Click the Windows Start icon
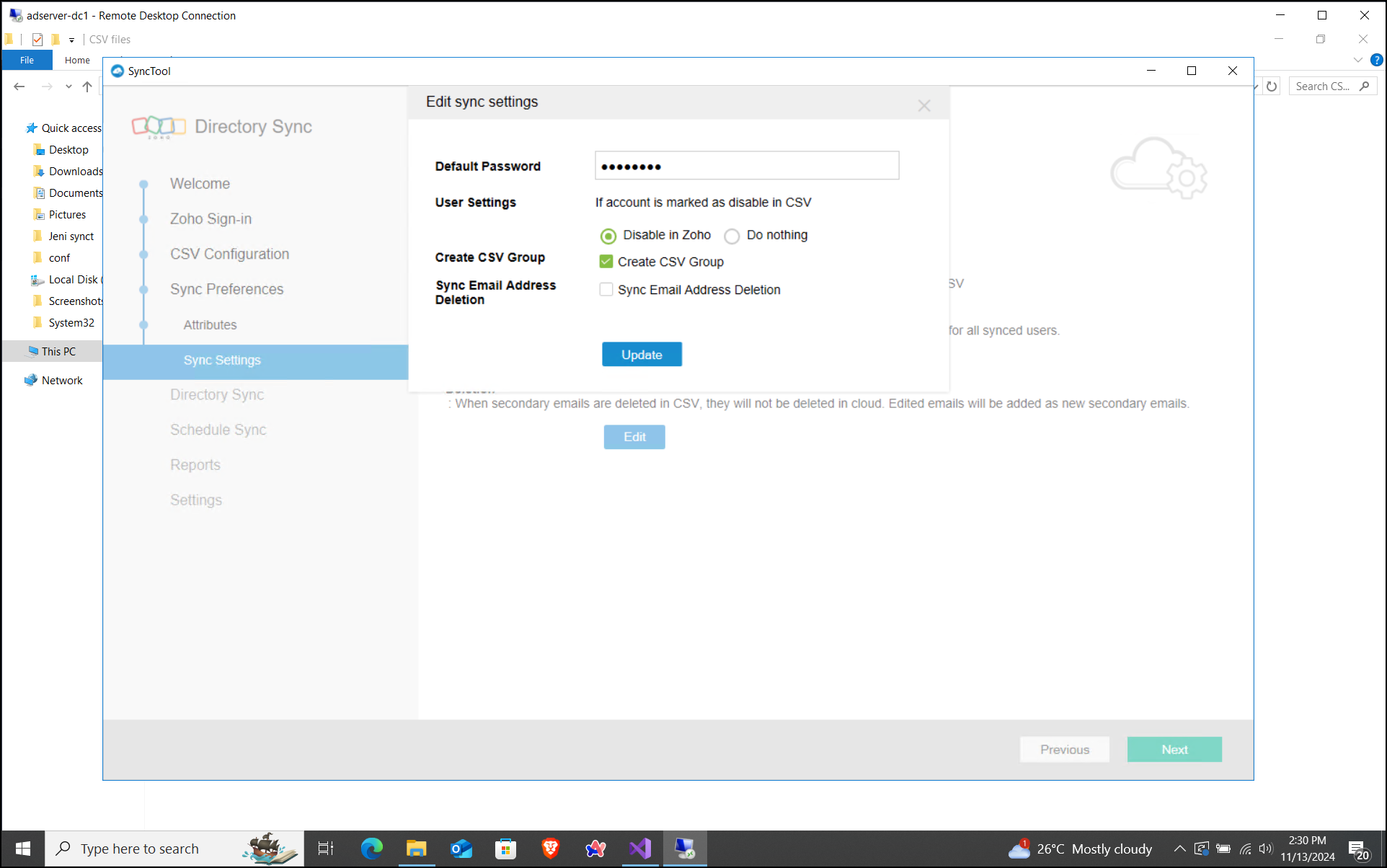1387x868 pixels. point(23,849)
